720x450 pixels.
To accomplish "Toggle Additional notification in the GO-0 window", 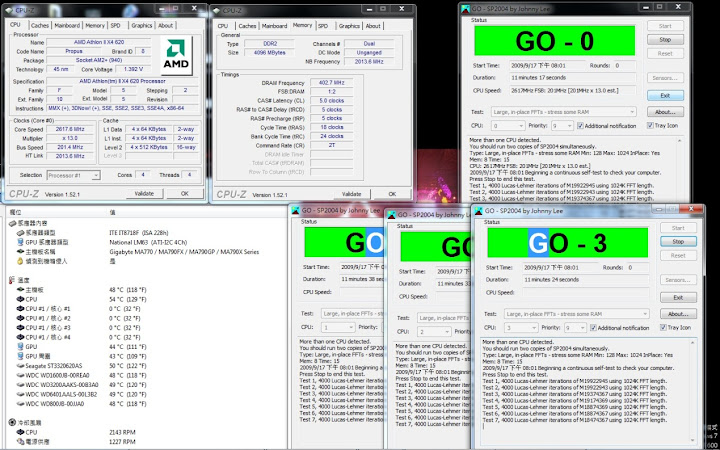I will (580, 126).
